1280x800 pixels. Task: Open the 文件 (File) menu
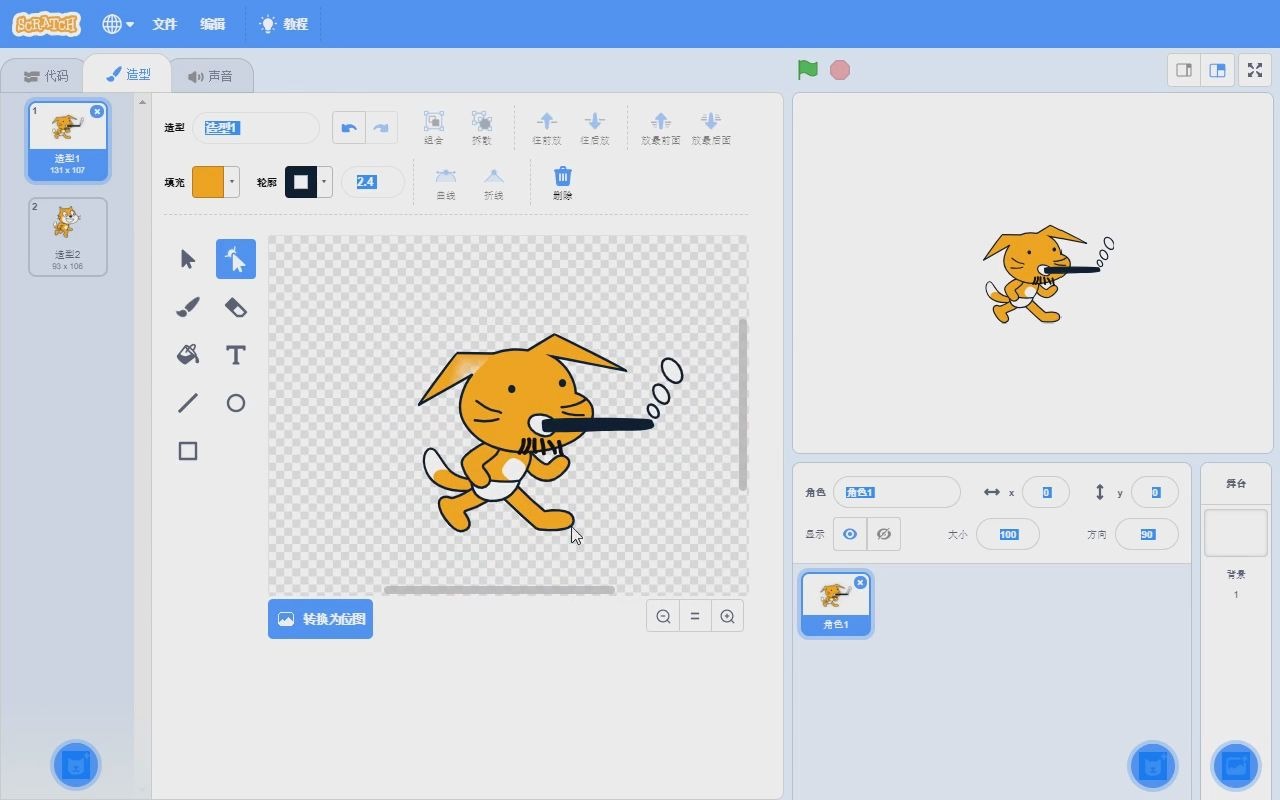click(165, 24)
